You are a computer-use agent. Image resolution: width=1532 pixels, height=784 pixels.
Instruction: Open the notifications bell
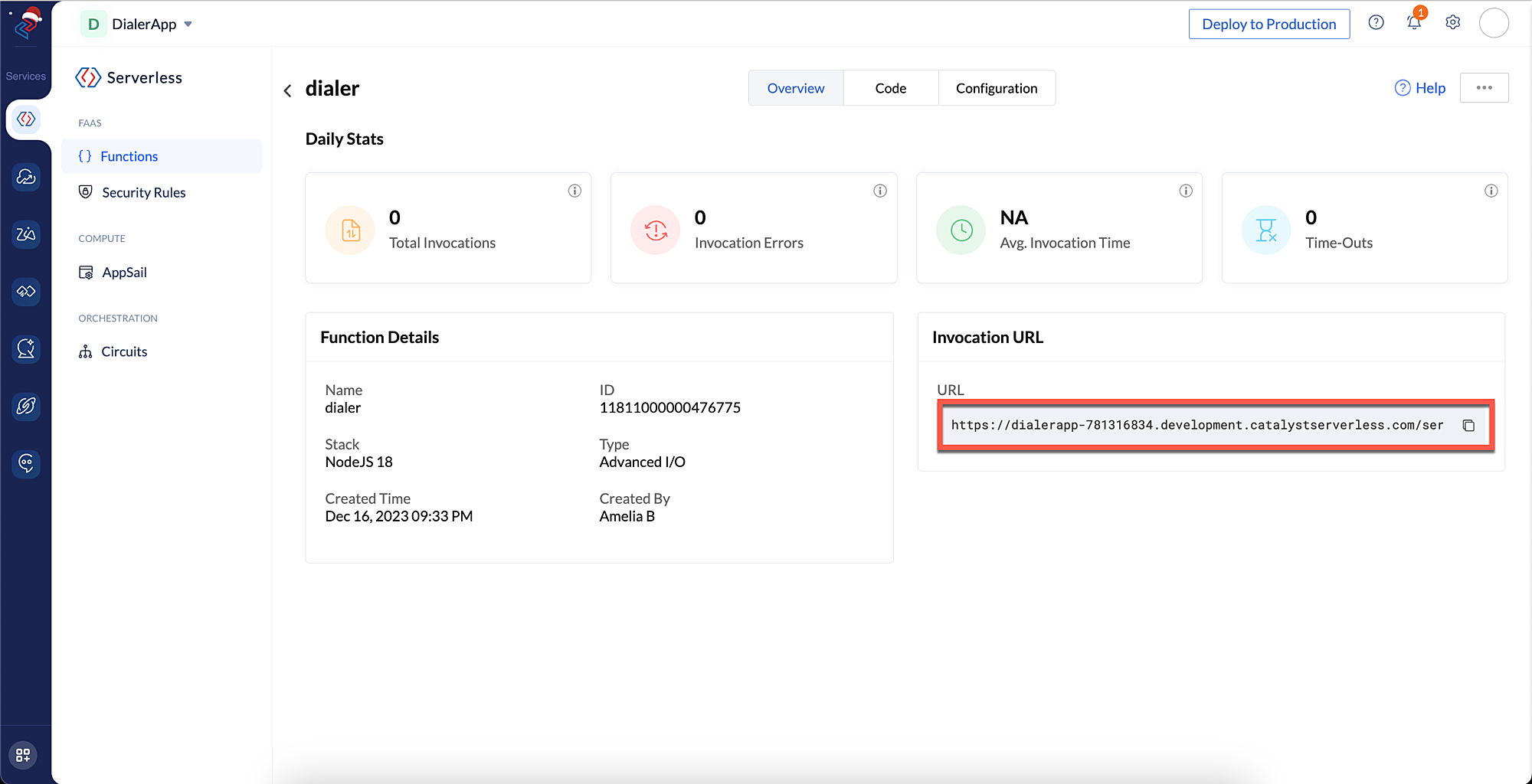coord(1414,23)
